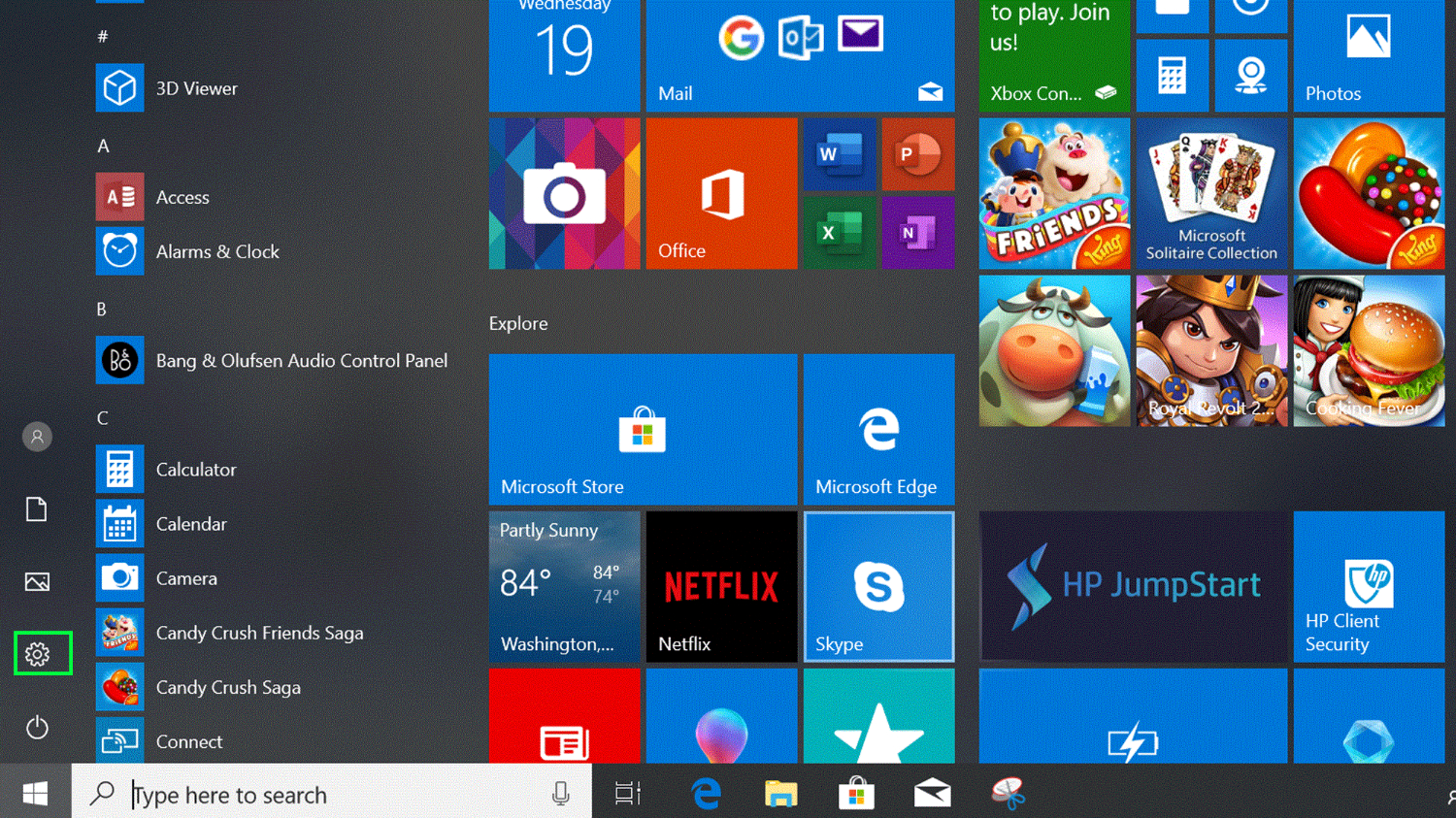This screenshot has width=1456, height=818.
Task: Open the Photos tile
Action: (1369, 55)
